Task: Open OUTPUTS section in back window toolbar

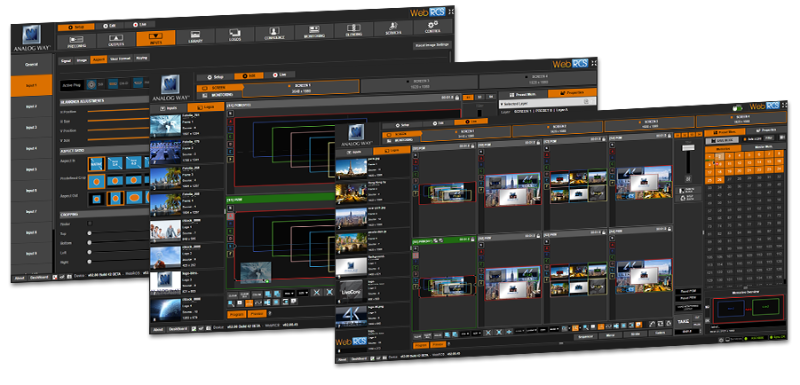Action: [x=116, y=39]
